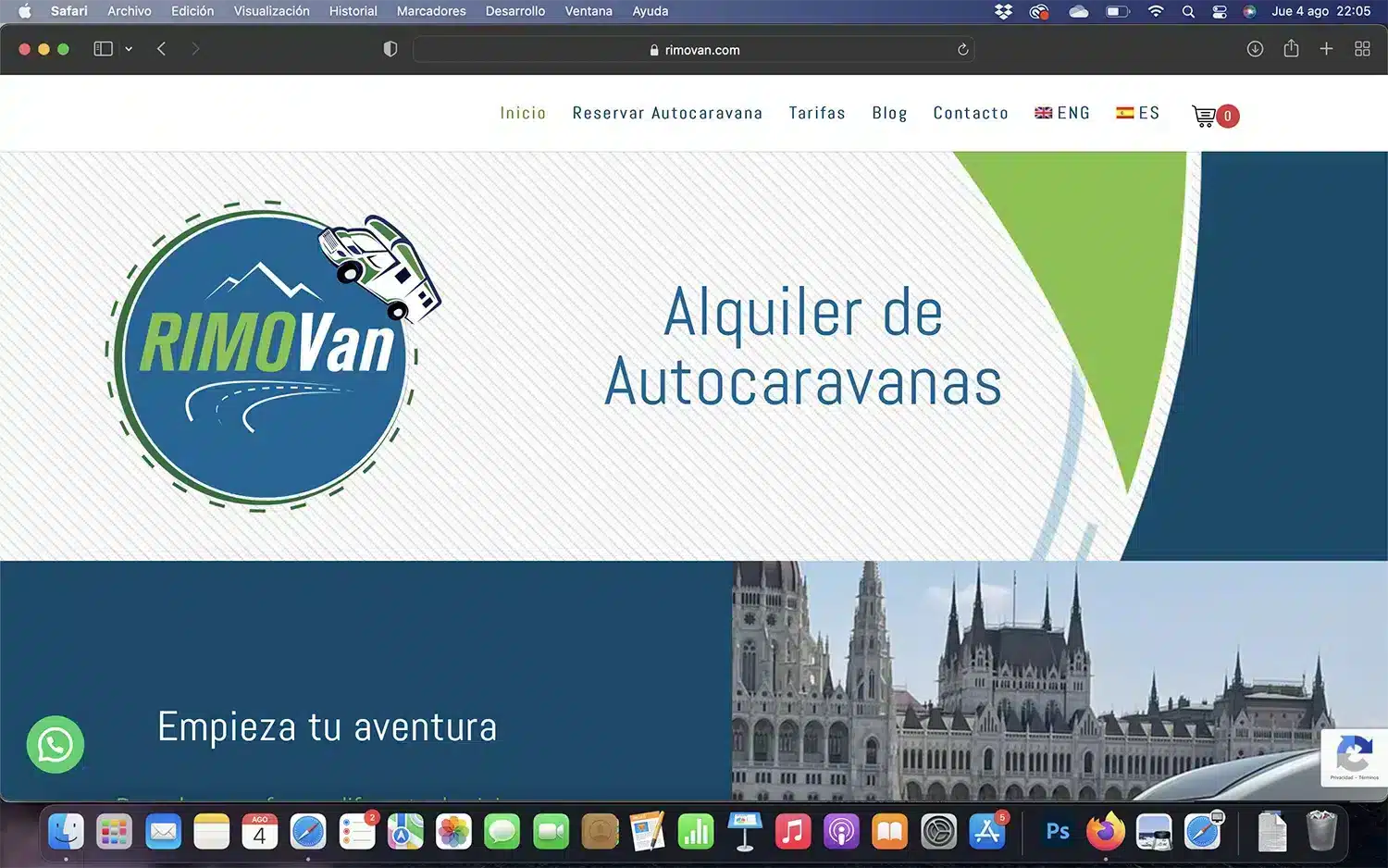Open System Preferences from the Dock
Screen dimensions: 1388x868
[938, 832]
